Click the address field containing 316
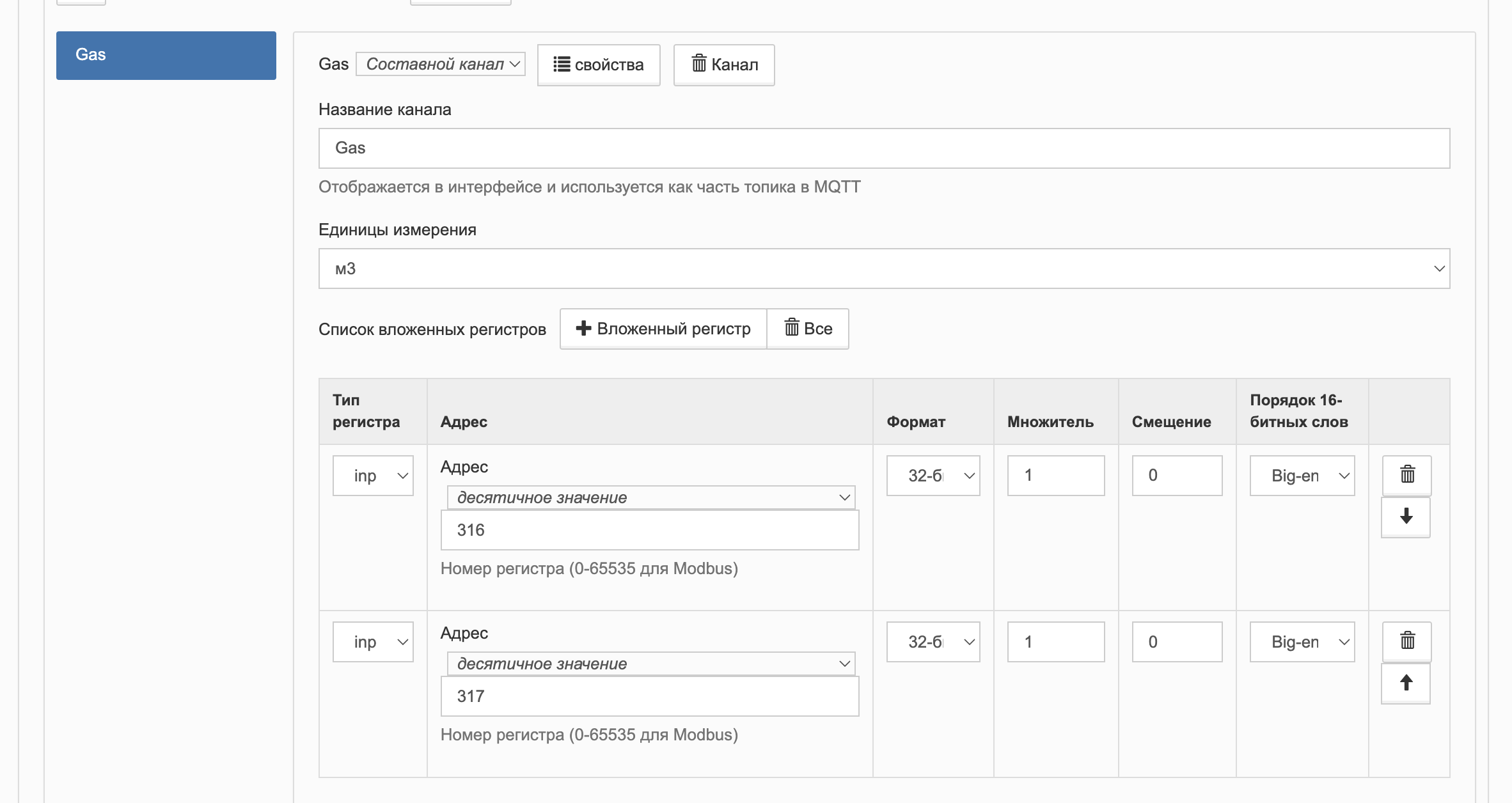This screenshot has height=803, width=1512. [650, 530]
